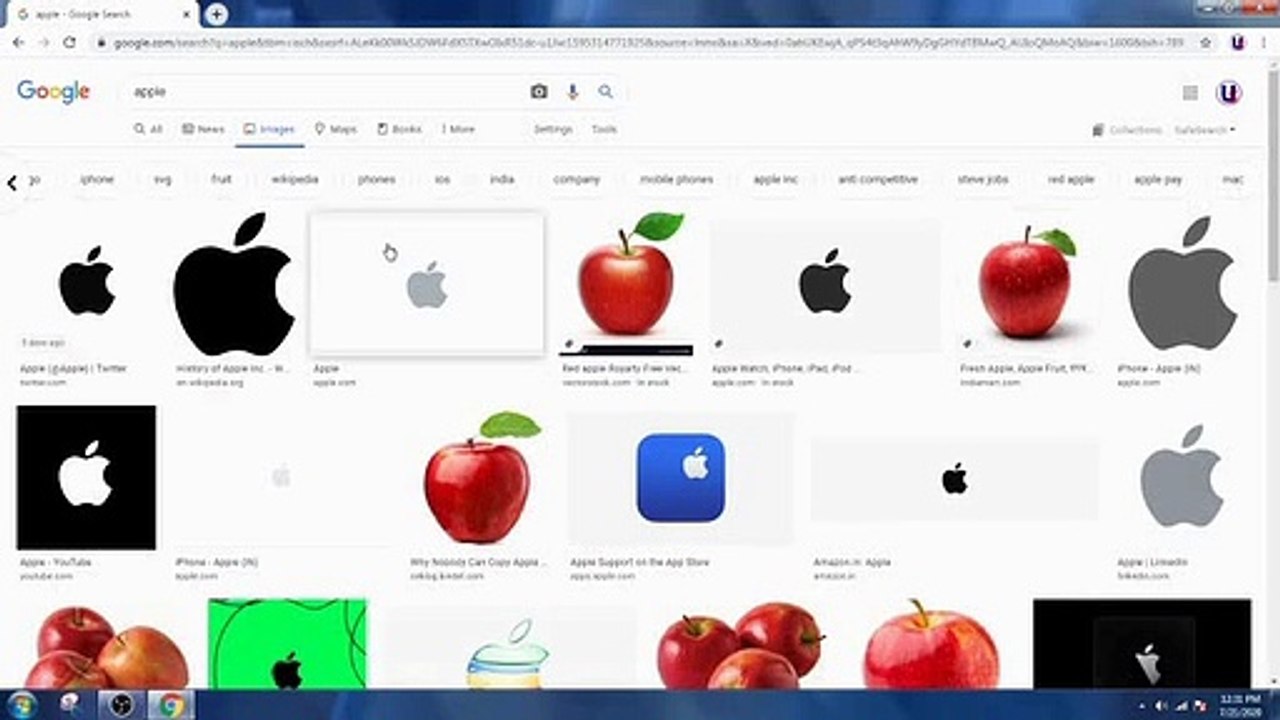
Task: Click Chrome profile icon in toolbar
Action: (1237, 43)
